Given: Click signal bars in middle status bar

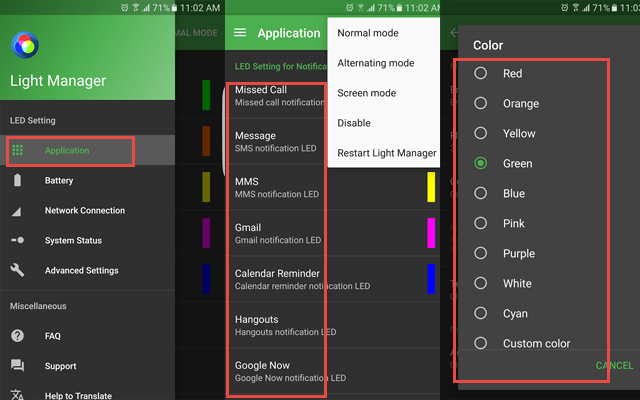Looking at the screenshot, I should tap(371, 8).
